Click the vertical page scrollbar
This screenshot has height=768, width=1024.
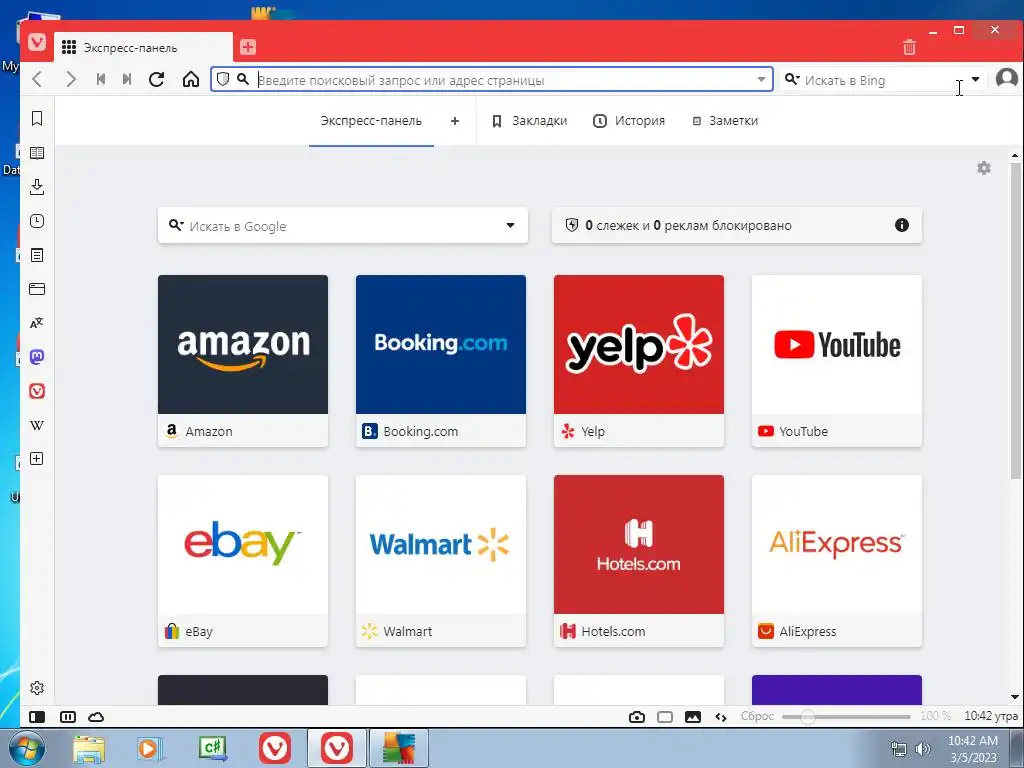point(1015,320)
